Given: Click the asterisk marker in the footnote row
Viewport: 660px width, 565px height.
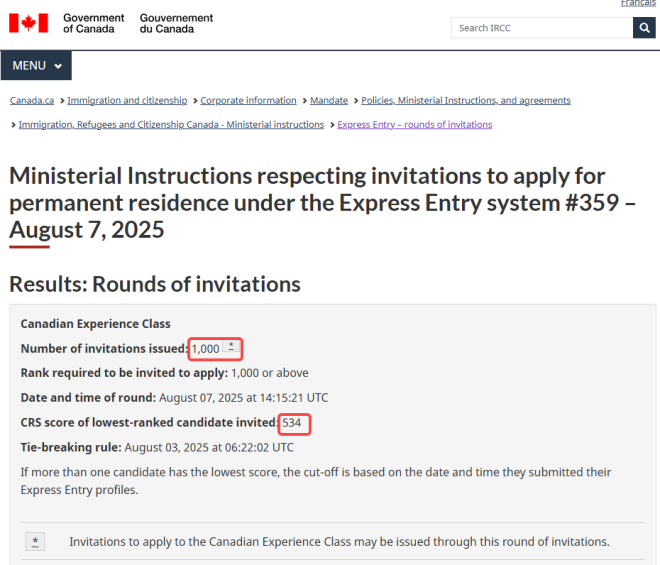Looking at the screenshot, I should pos(36,542).
